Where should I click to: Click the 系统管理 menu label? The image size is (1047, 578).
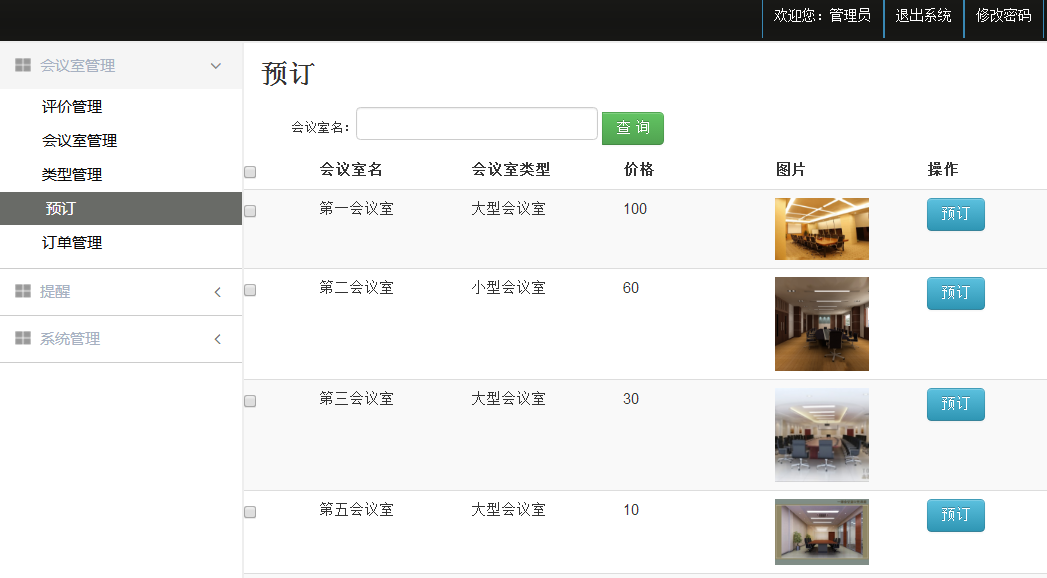pyautogui.click(x=70, y=339)
